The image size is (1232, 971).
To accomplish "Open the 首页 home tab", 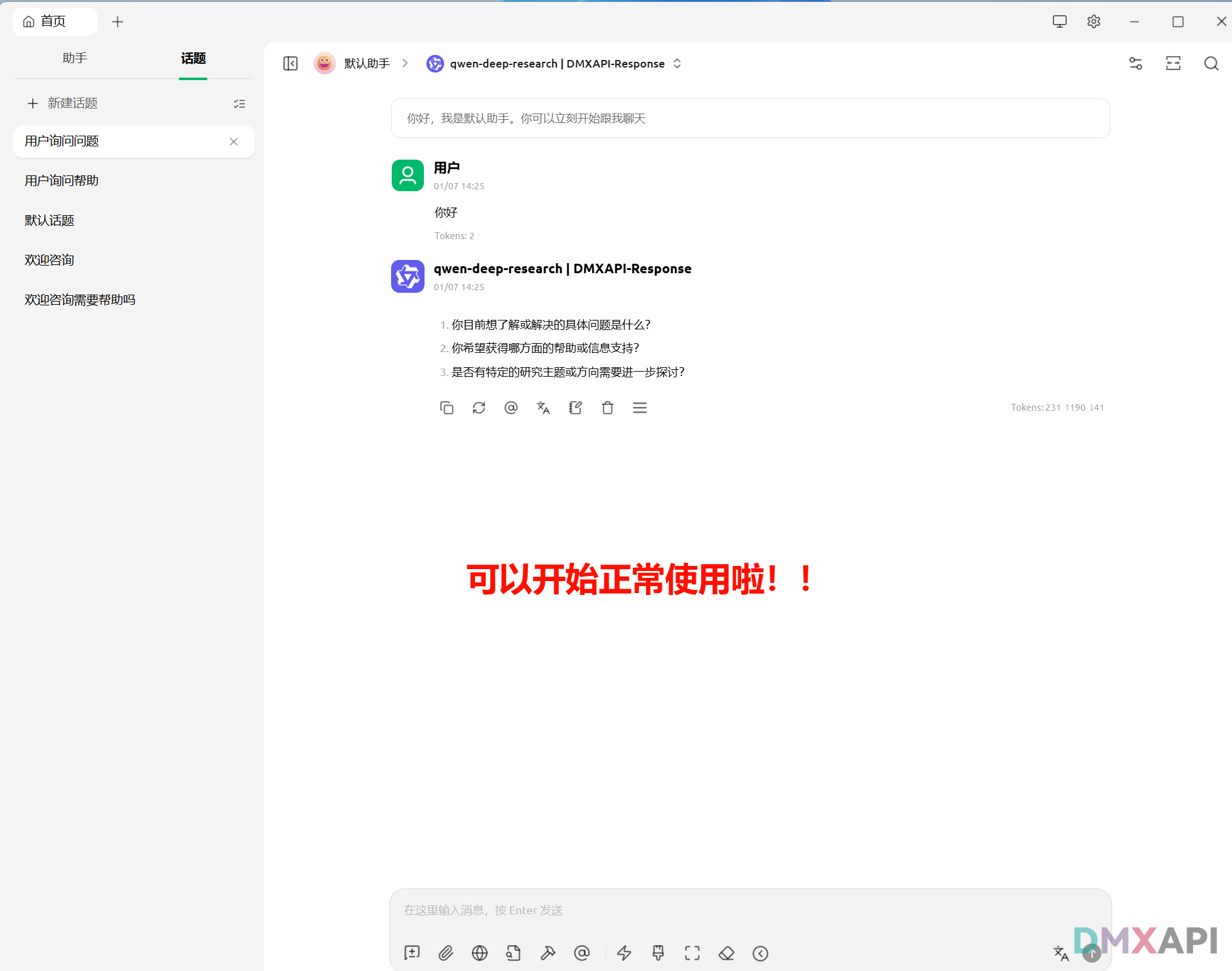I will 53,21.
